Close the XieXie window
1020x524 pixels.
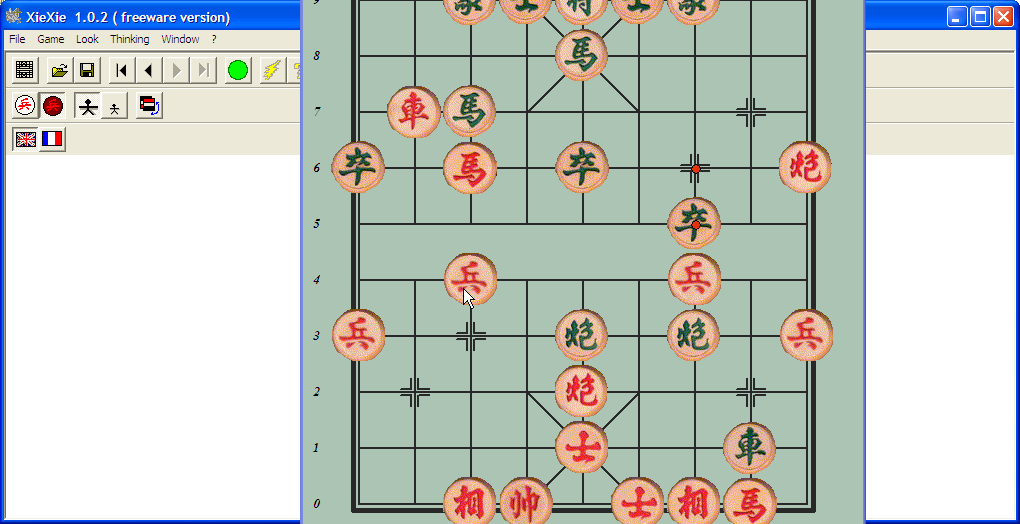tap(1002, 17)
